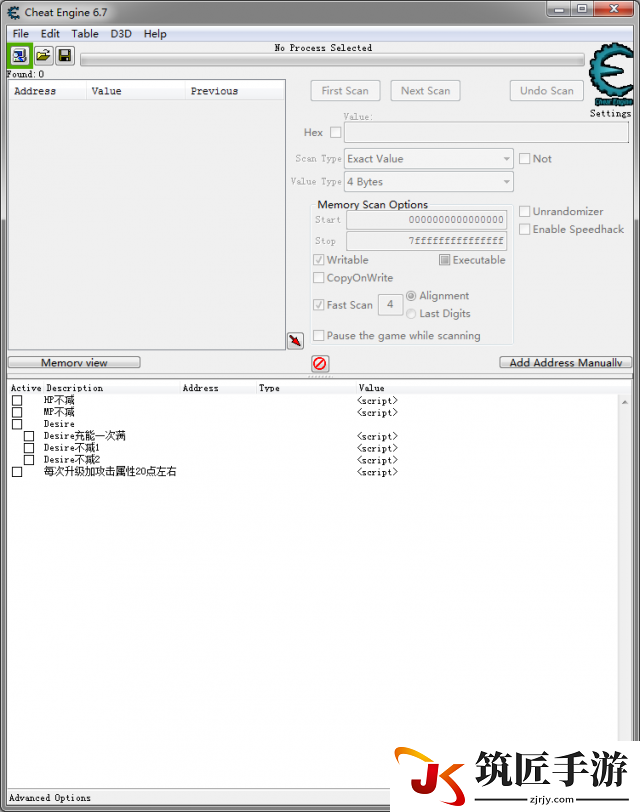
Task: Activate the HP不减 script checkbox
Action: [17, 400]
